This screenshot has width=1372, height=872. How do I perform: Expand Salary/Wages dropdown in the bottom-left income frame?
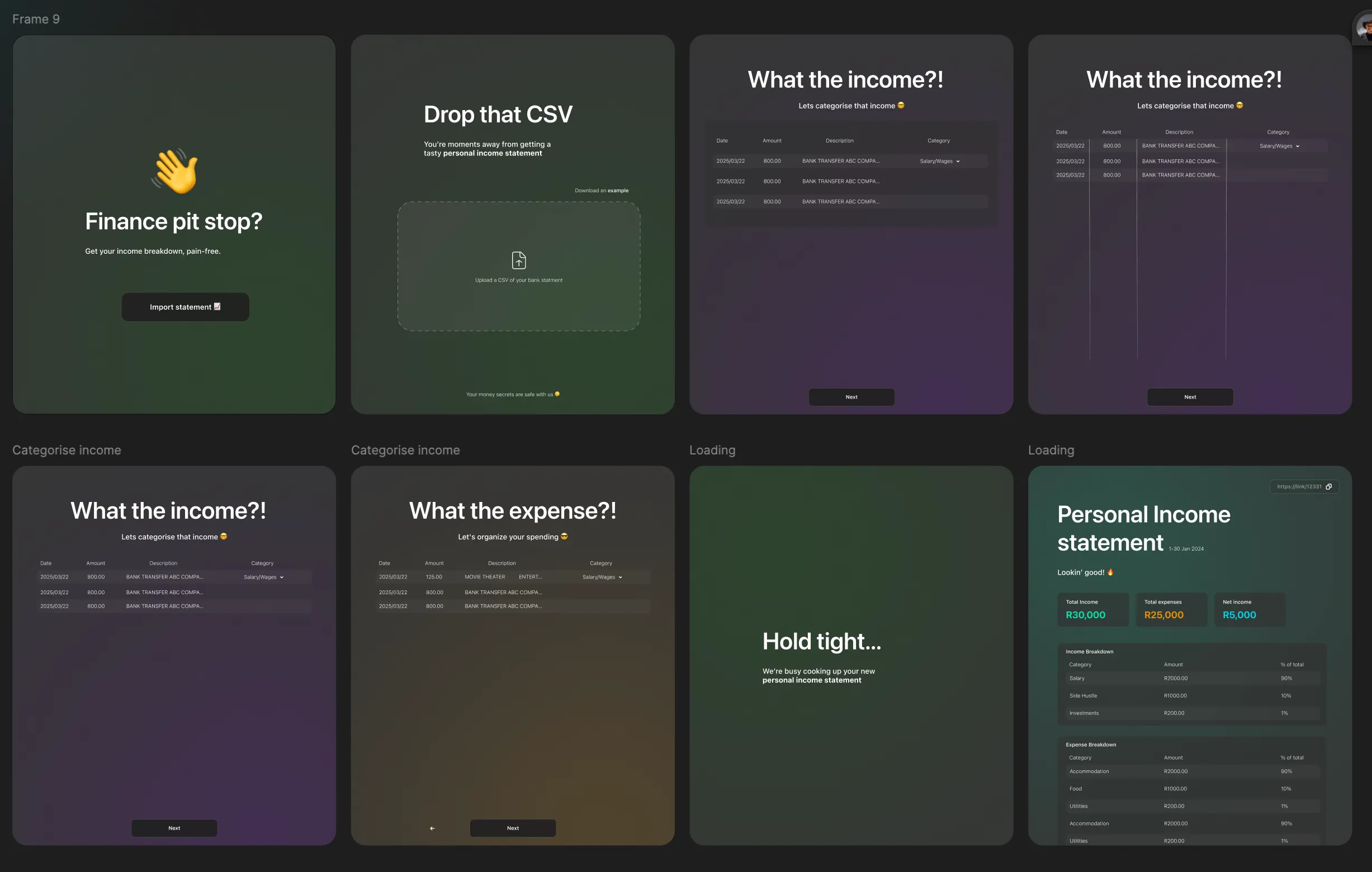pos(263,577)
